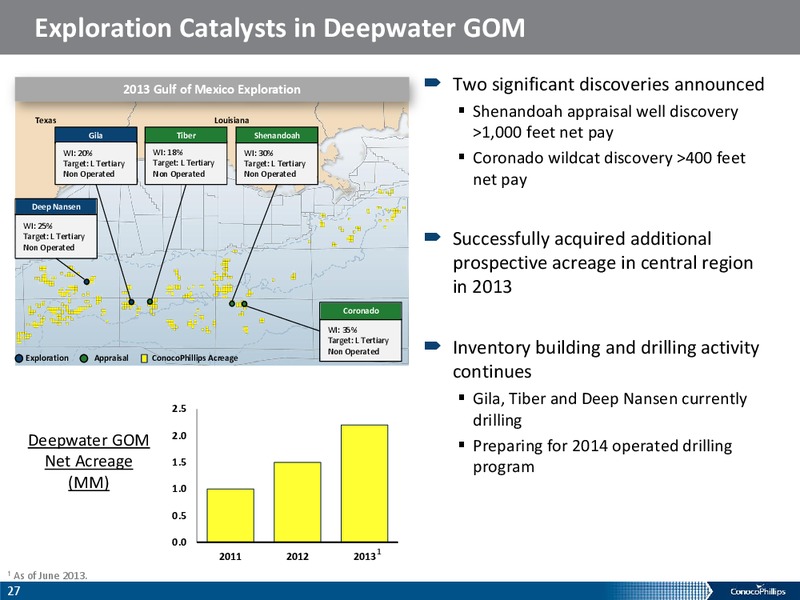Click the 2013 bar in the acreage chart
Image resolution: width=800 pixels, height=600 pixels.
pos(364,483)
